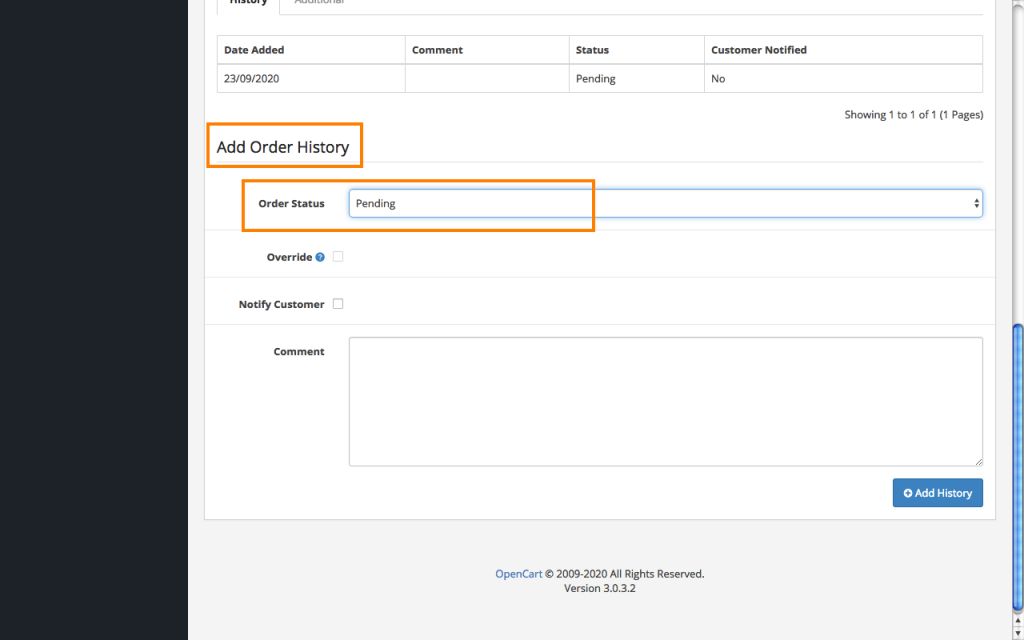Viewport: 1024px width, 640px height.
Task: Click the Date Added column header
Action: coord(254,50)
